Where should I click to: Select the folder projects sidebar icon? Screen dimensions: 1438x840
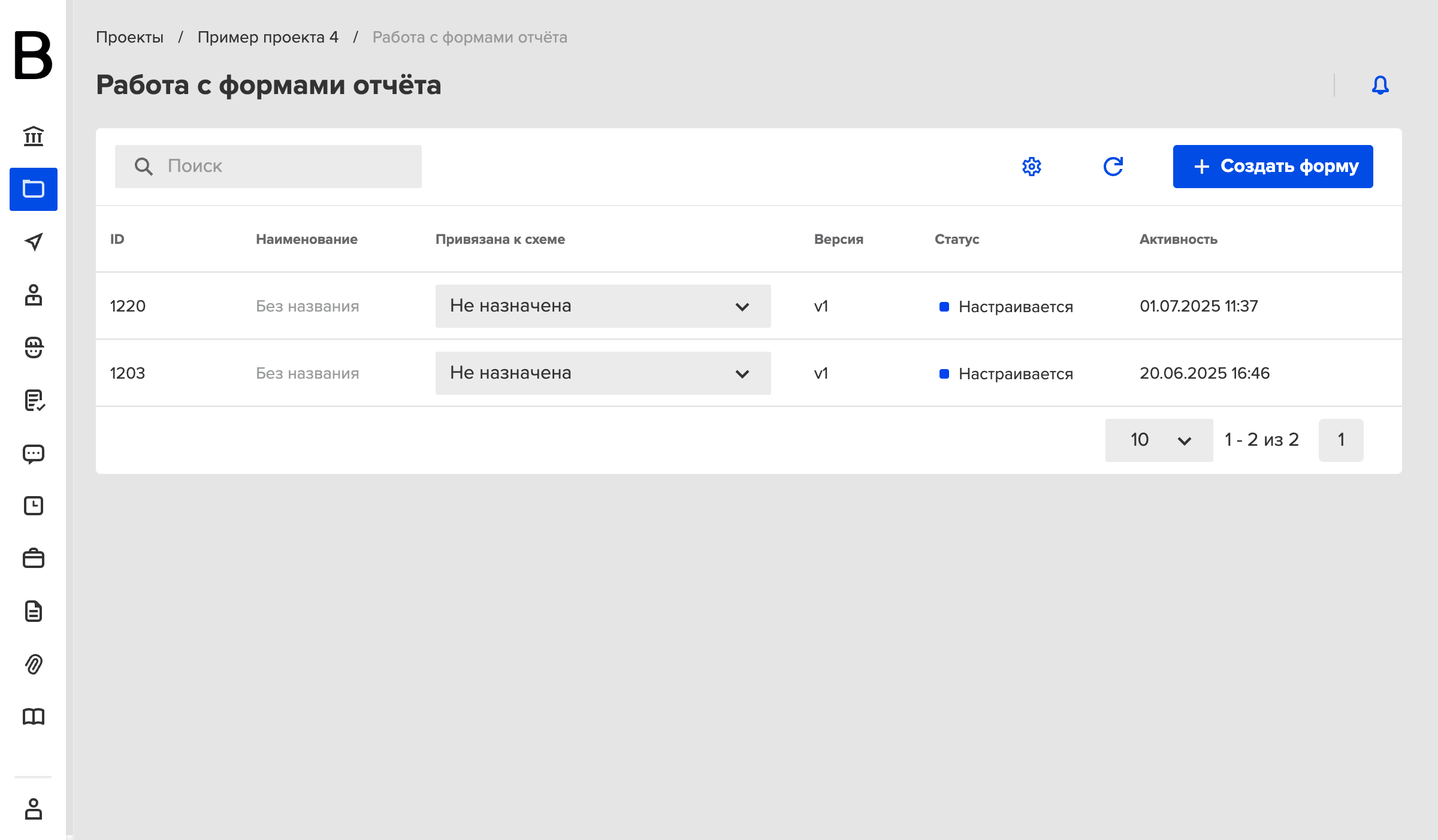[34, 189]
